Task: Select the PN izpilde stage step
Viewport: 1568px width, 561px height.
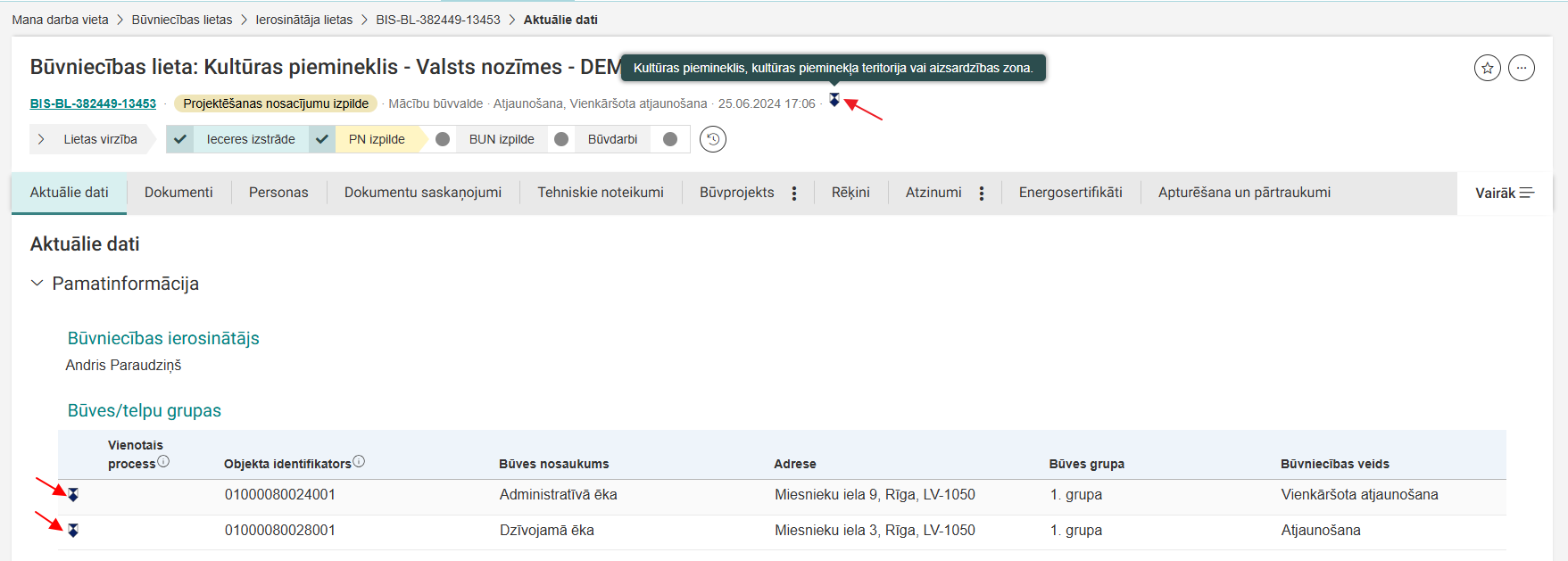Action: (376, 139)
